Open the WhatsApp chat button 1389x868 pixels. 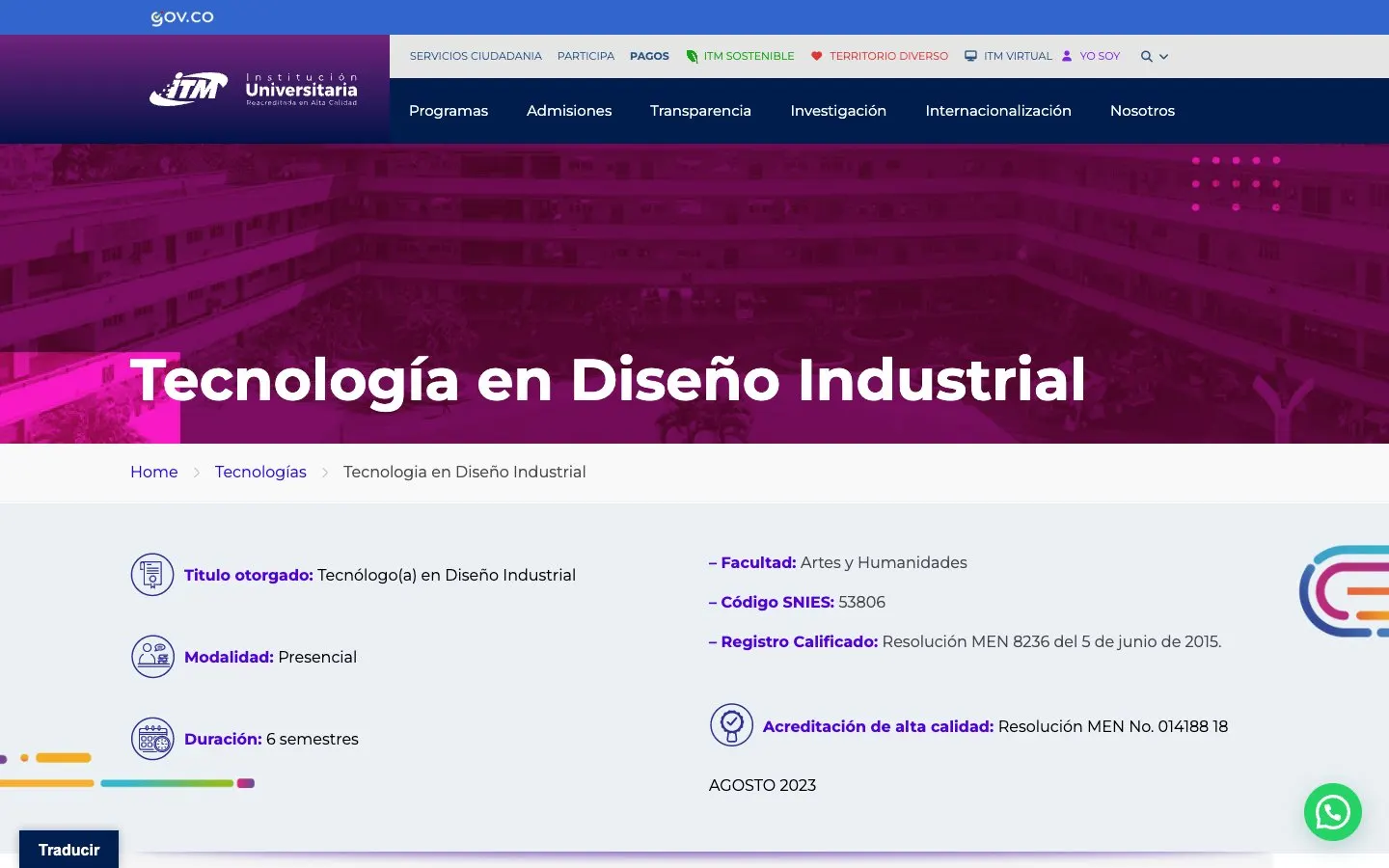click(1333, 812)
